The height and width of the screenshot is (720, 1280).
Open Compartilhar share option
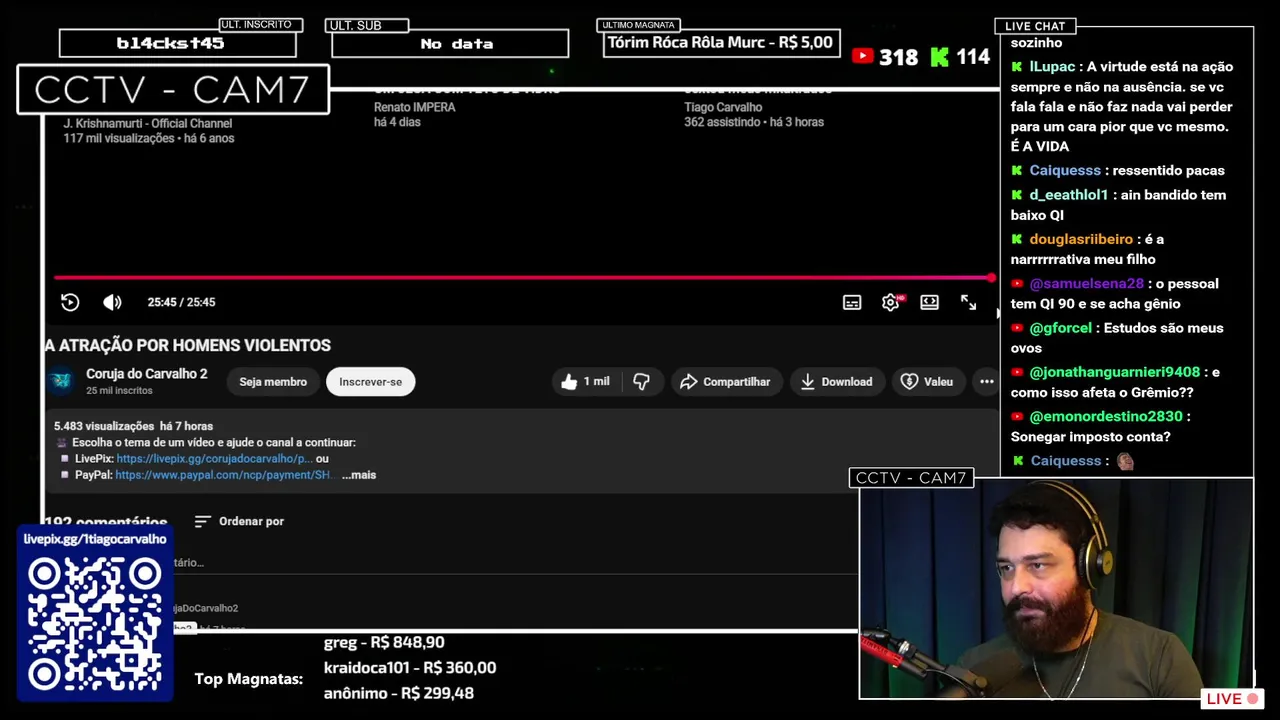[725, 382]
